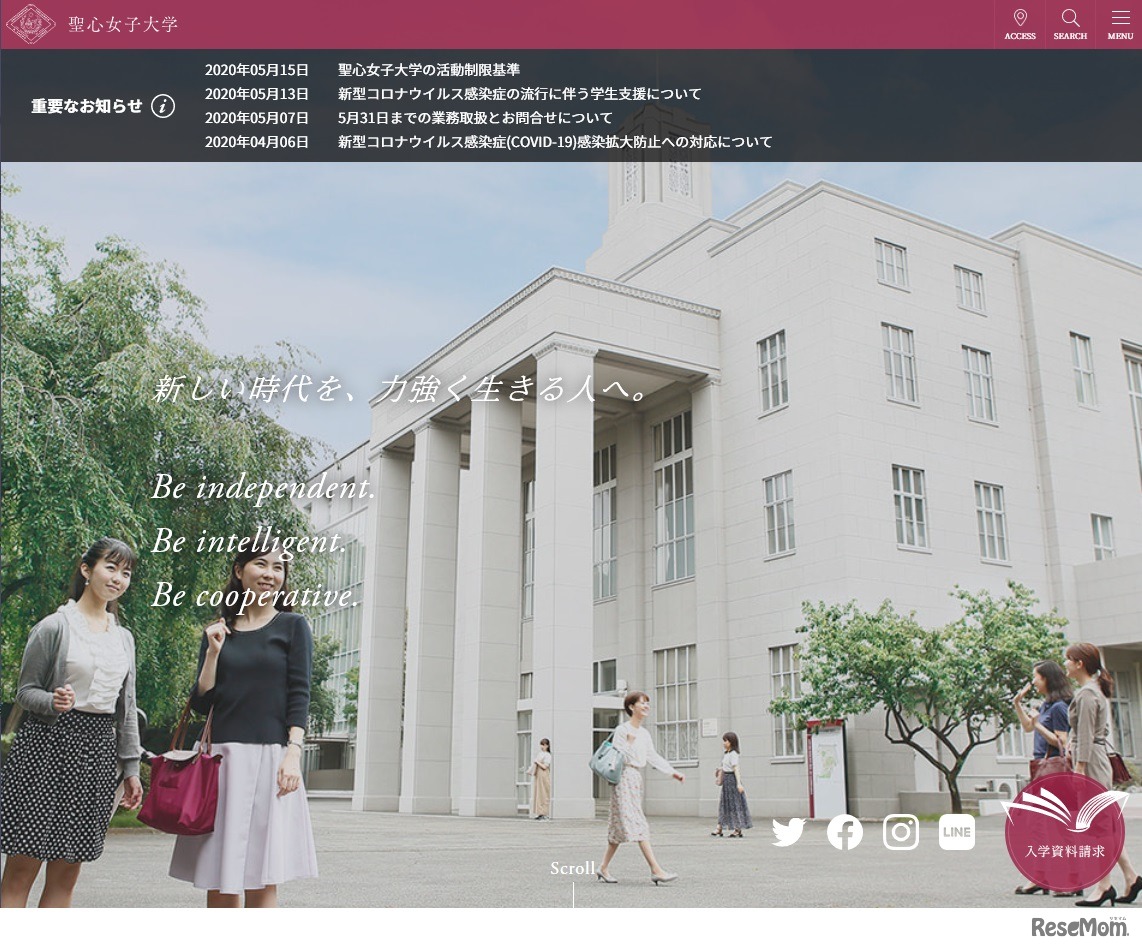This screenshot has height=950, width=1142.
Task: Click the text Be intelligent.
Action: click(x=249, y=542)
